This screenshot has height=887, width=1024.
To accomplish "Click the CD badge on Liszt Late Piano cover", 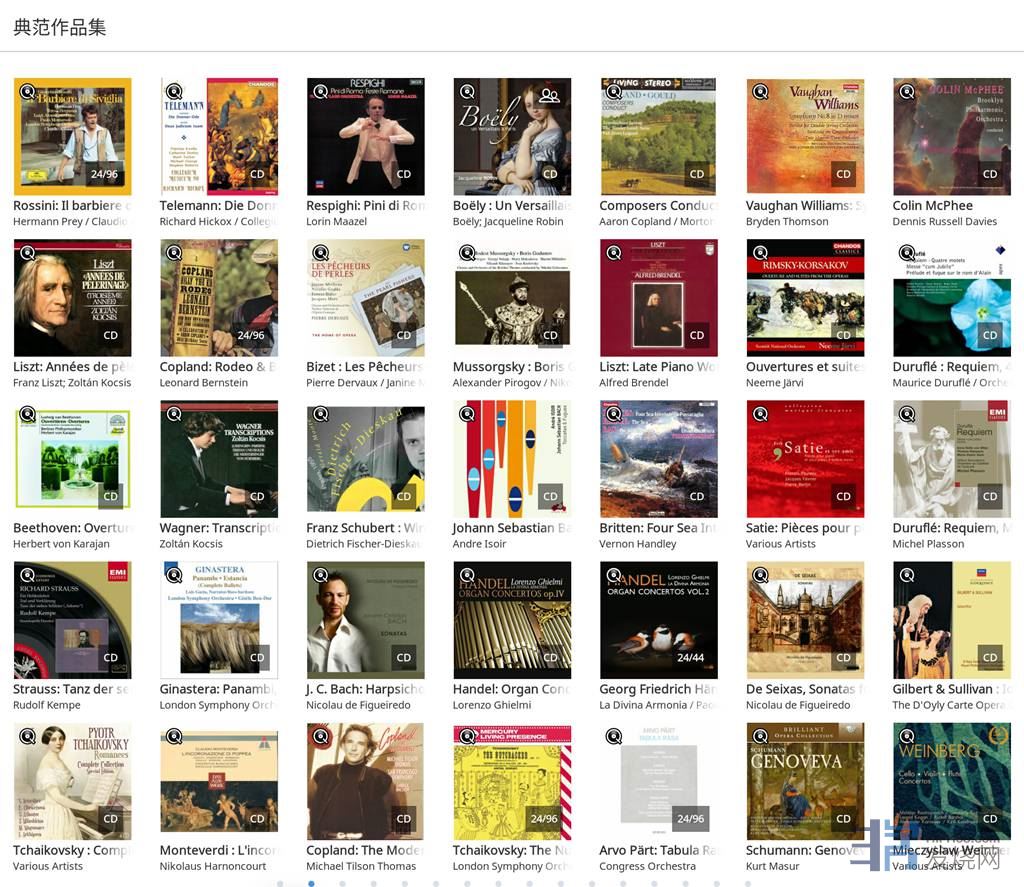I will pyautogui.click(x=697, y=335).
